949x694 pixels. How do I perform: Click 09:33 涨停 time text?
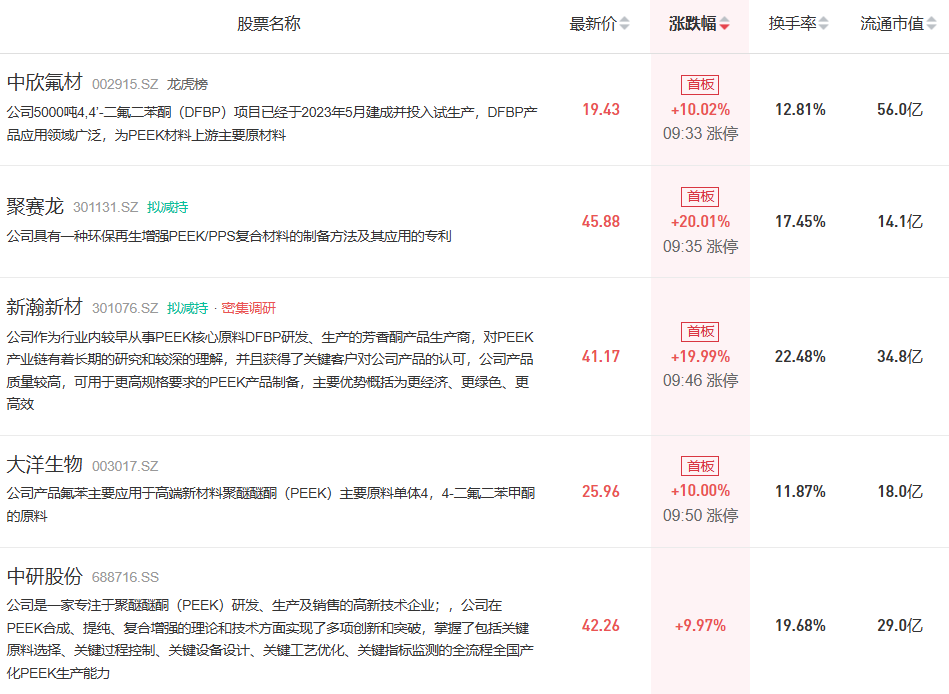(x=700, y=133)
